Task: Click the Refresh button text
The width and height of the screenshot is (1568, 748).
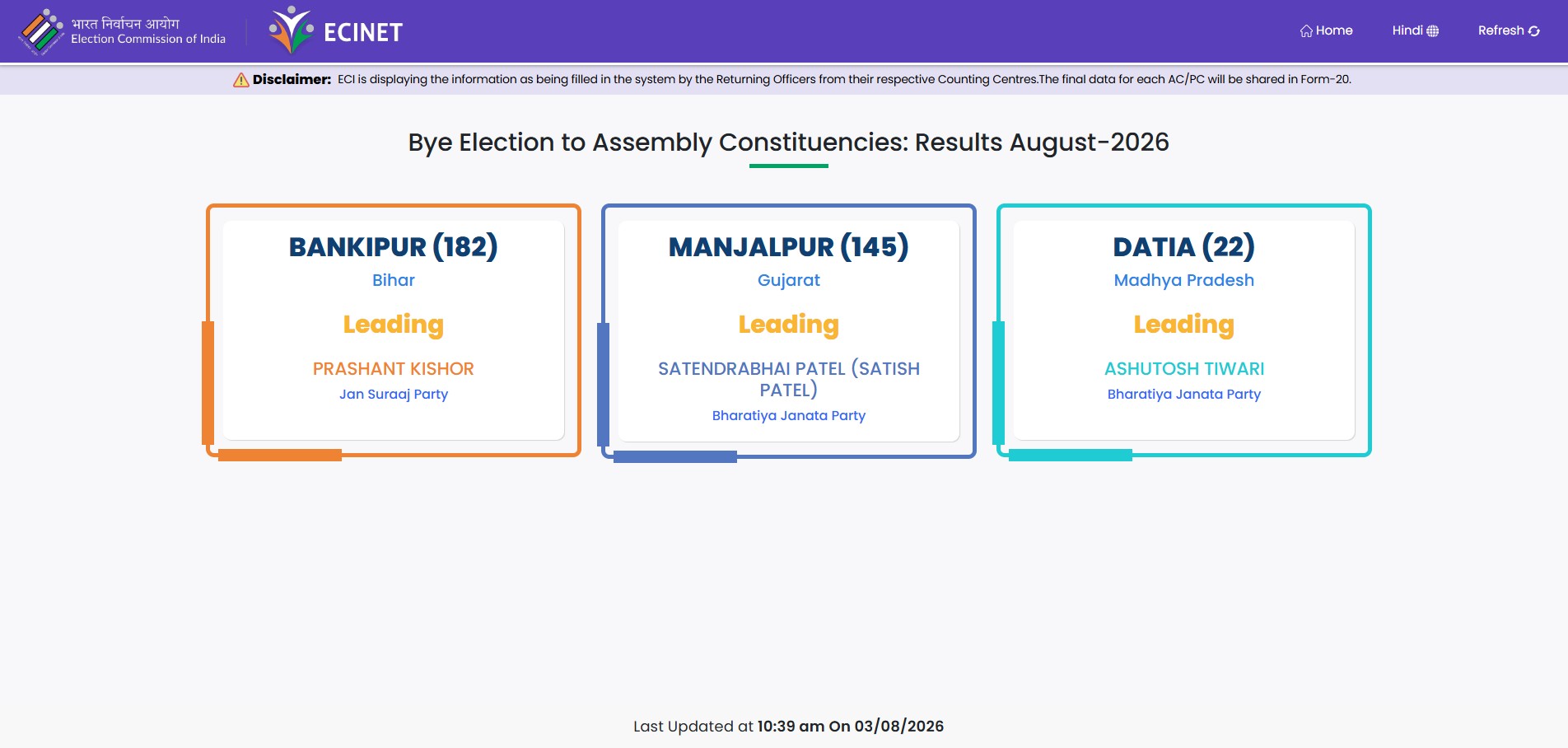Action: coord(1500,30)
